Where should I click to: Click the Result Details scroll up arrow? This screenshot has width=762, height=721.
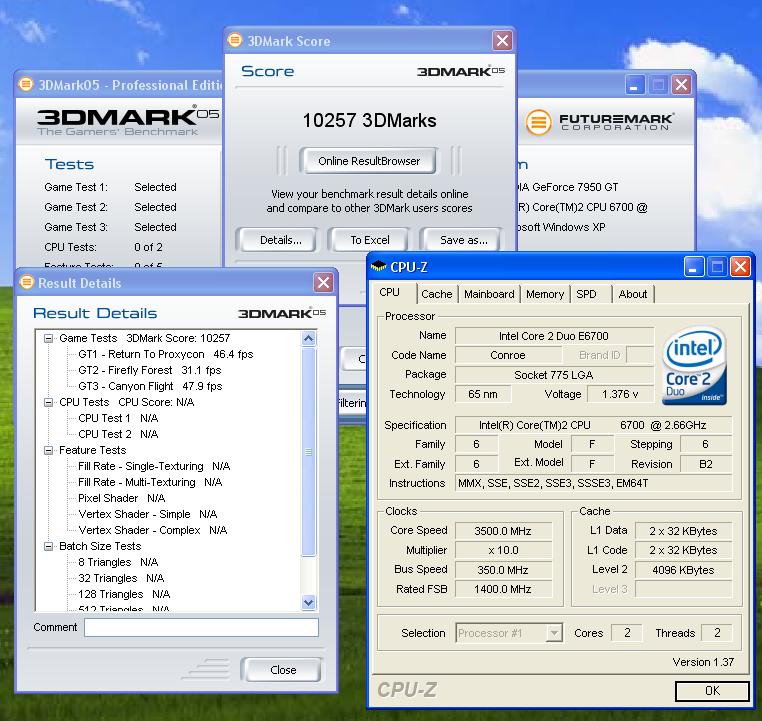click(309, 339)
